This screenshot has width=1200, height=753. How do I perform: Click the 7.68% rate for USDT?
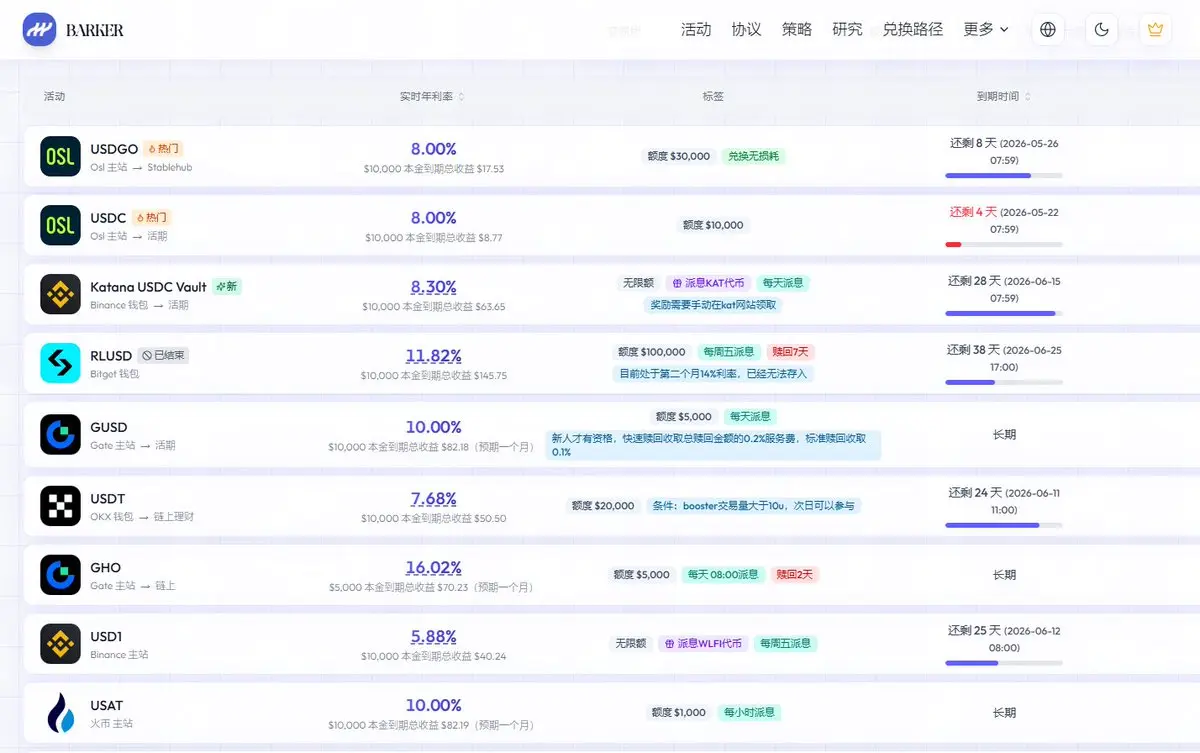[433, 498]
